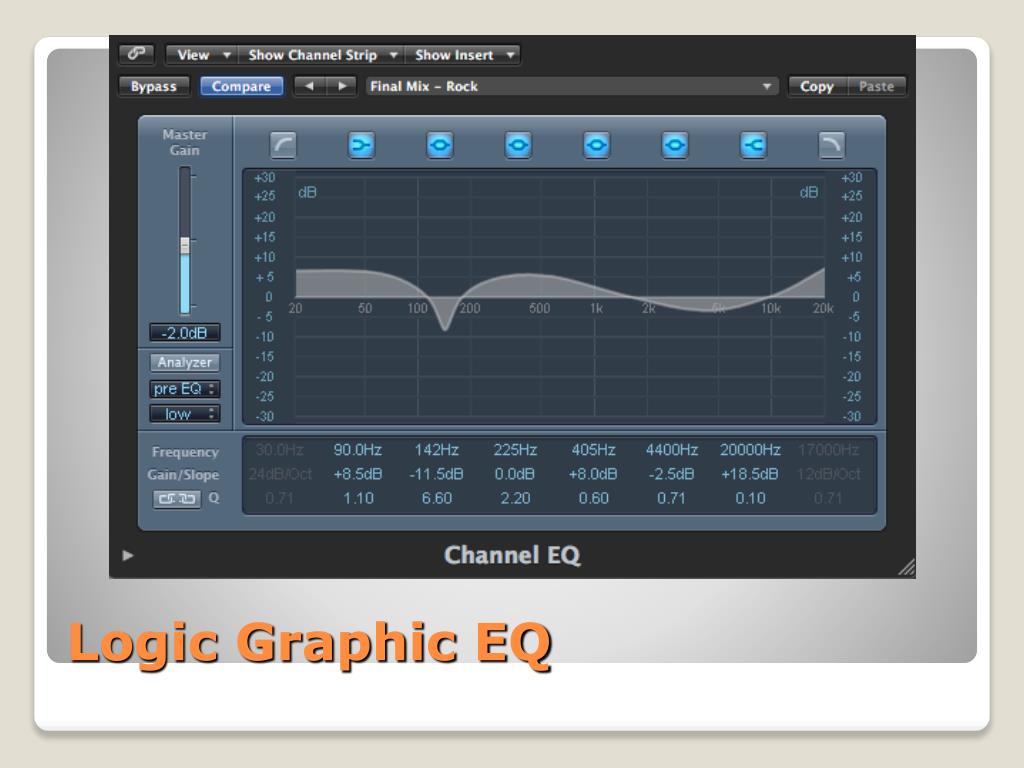This screenshot has width=1024, height=768.
Task: Click the Copy button
Action: pyautogui.click(x=817, y=86)
